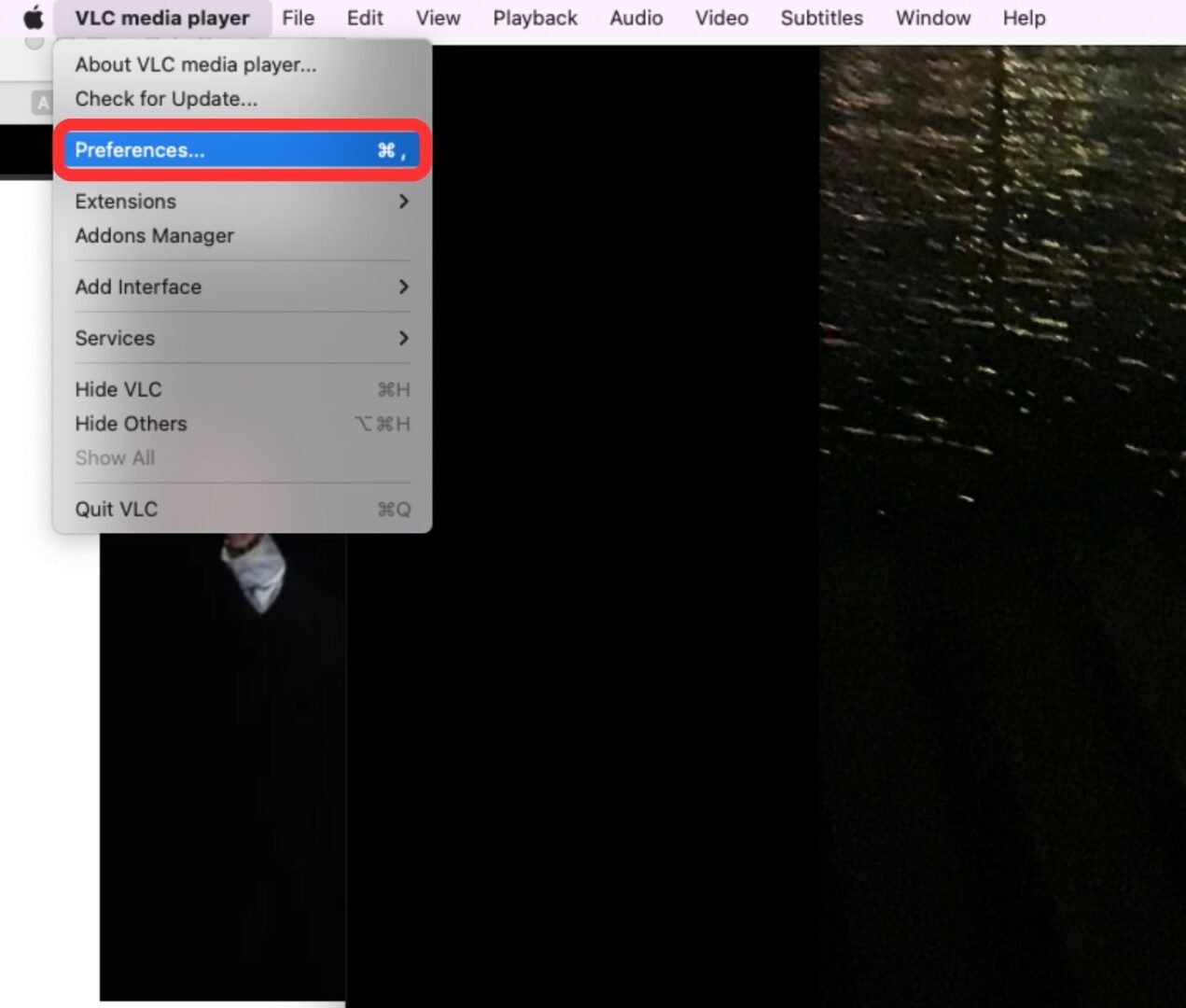Select About VLC media player
Image resolution: width=1186 pixels, height=1008 pixels.
tap(194, 64)
